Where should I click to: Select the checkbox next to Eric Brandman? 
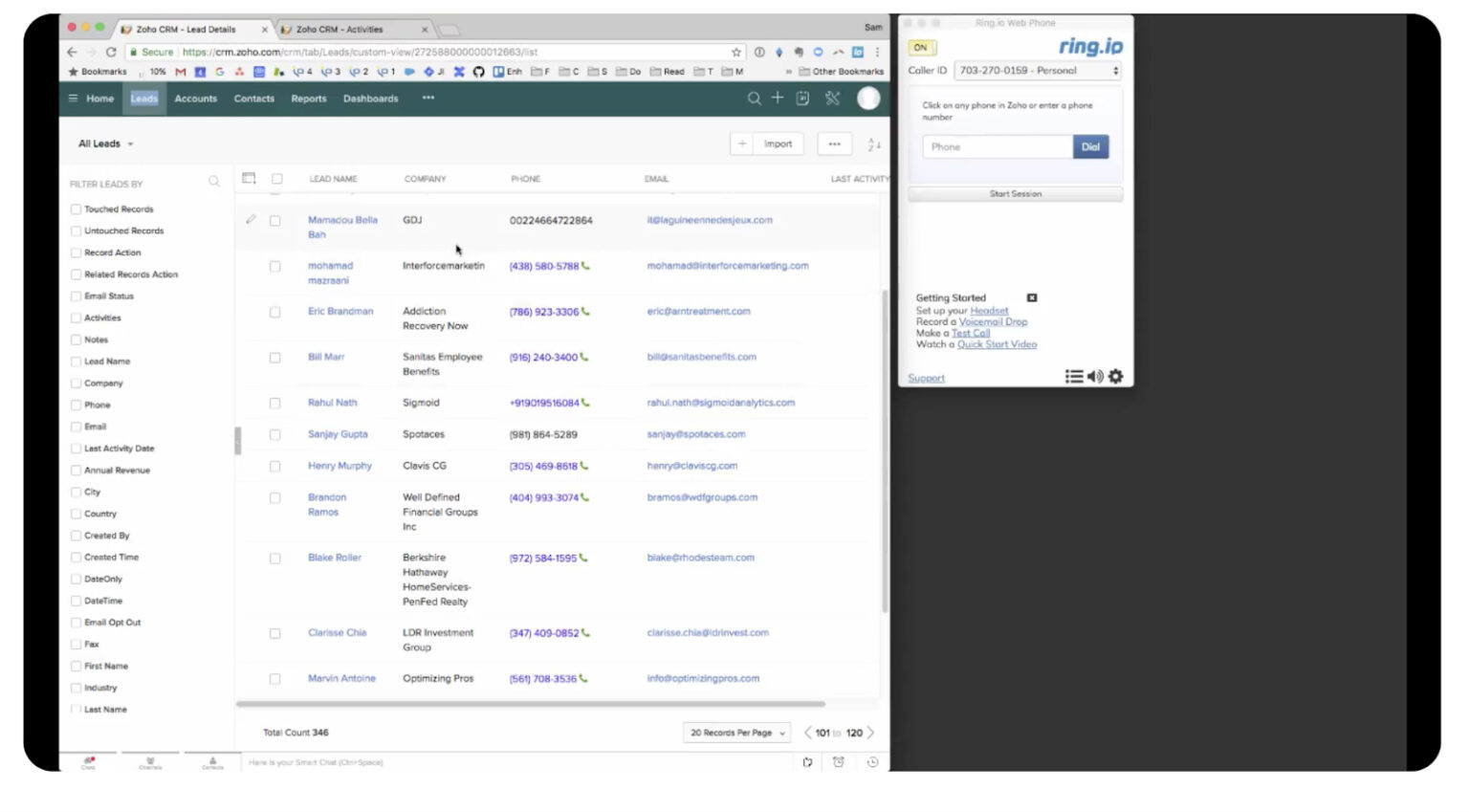point(275,311)
